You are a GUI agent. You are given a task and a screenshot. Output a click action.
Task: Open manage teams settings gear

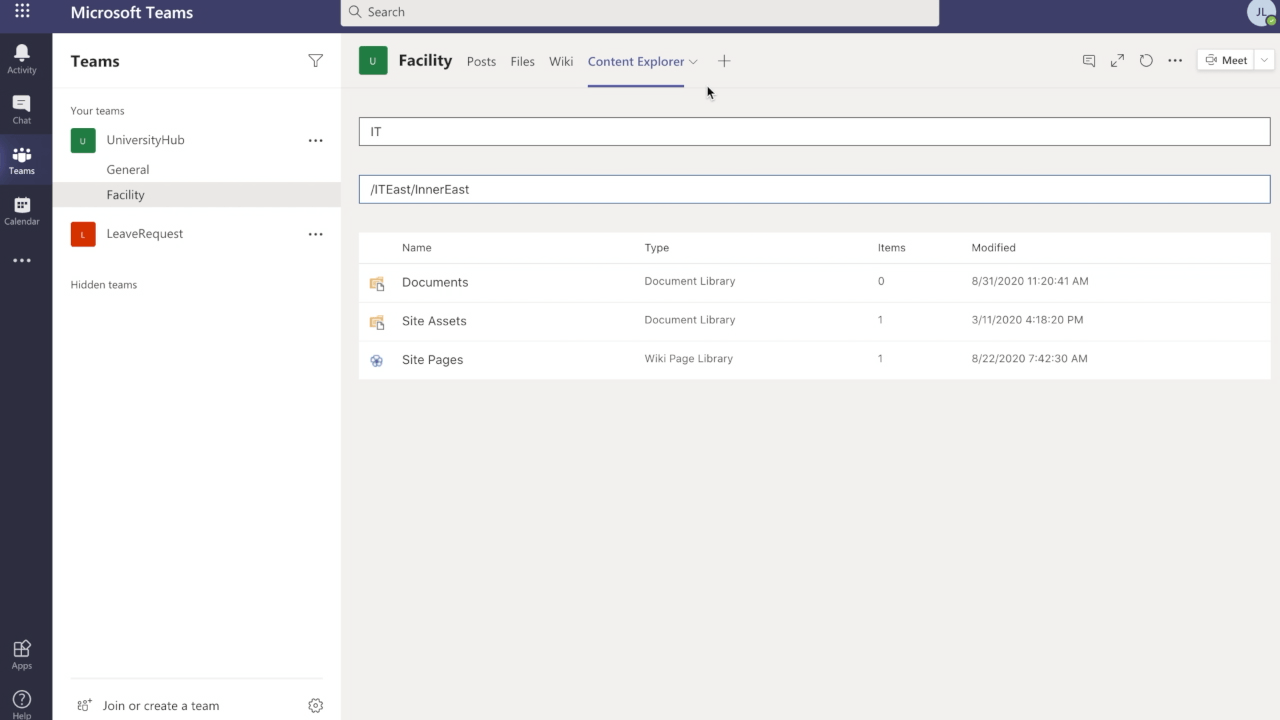point(316,706)
